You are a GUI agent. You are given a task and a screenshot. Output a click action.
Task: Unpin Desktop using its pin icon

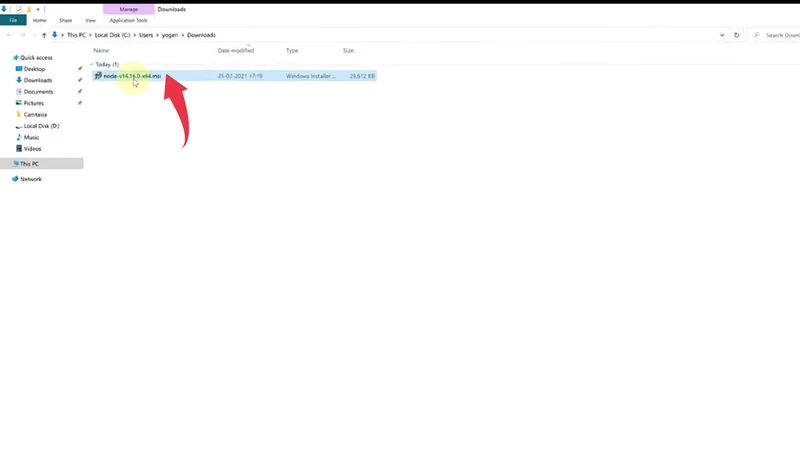point(80,69)
